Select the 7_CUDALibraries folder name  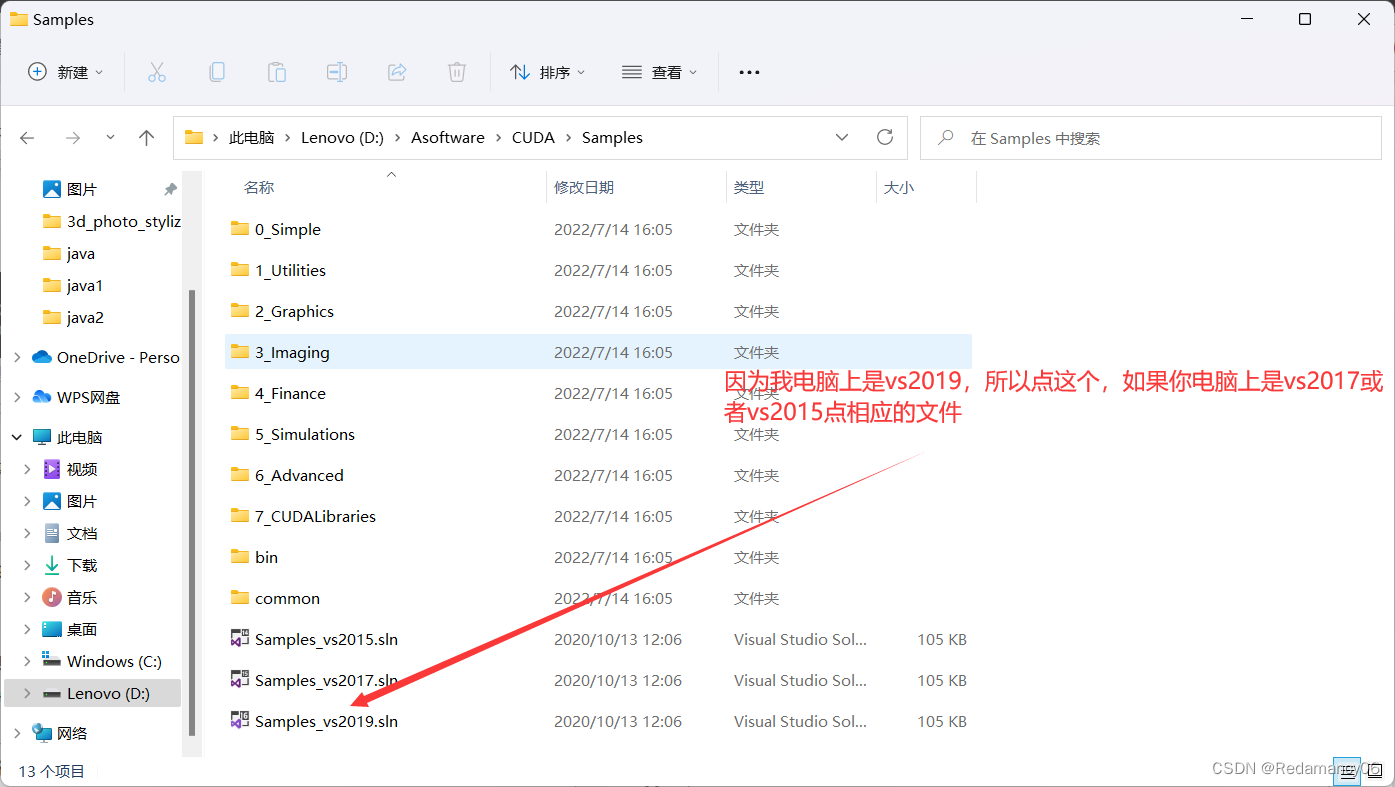click(x=315, y=516)
